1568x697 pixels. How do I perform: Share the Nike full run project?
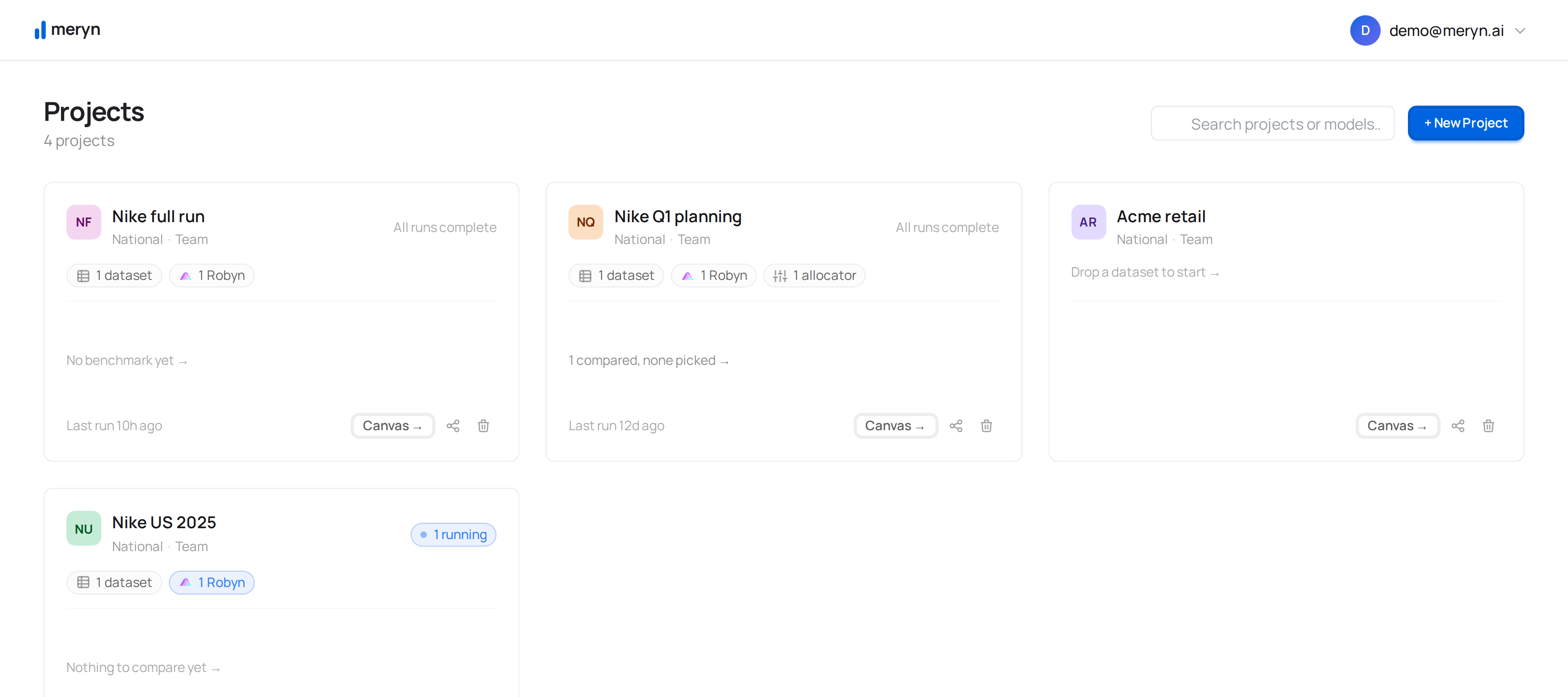(453, 425)
